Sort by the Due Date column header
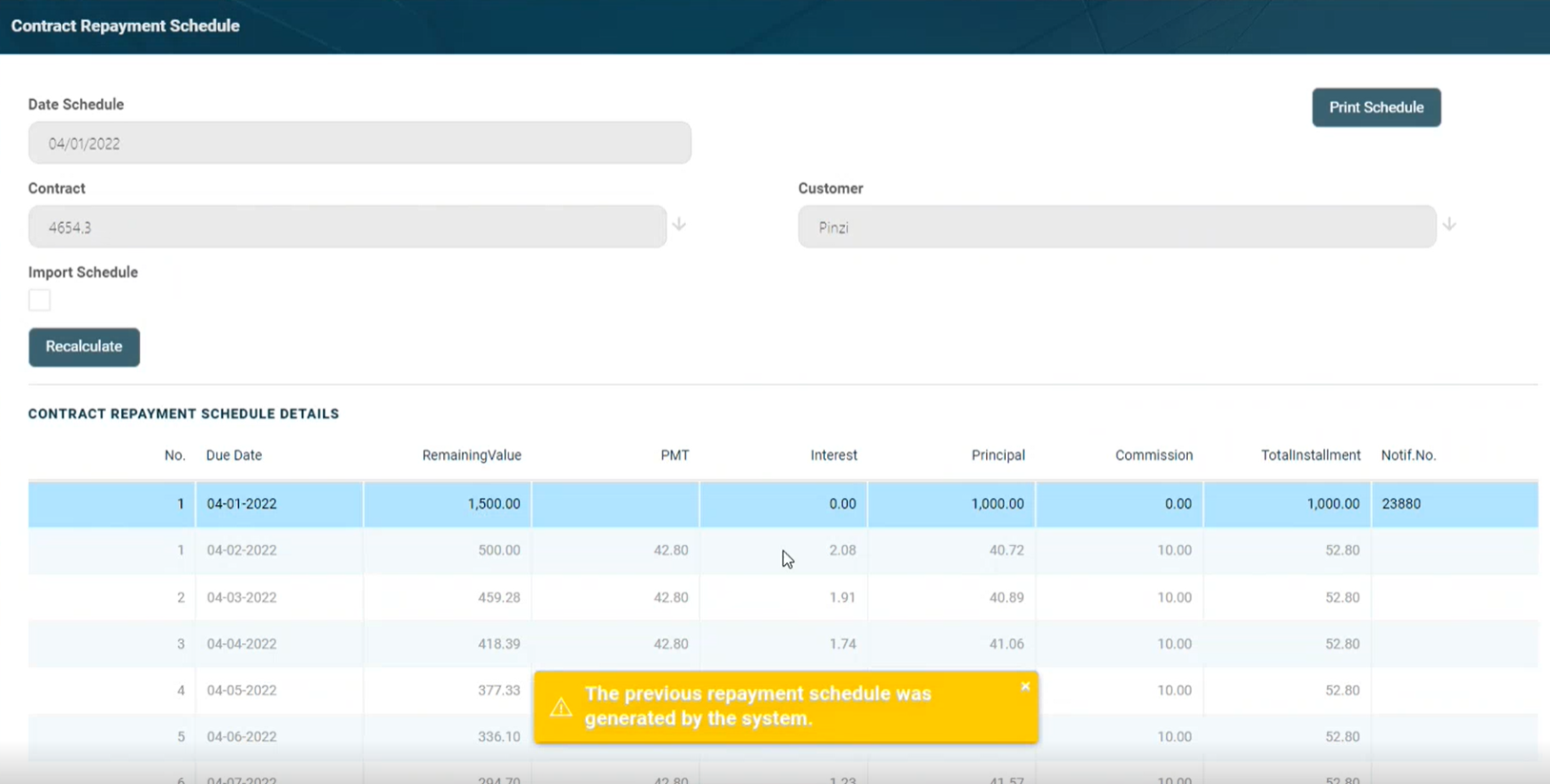 233,455
